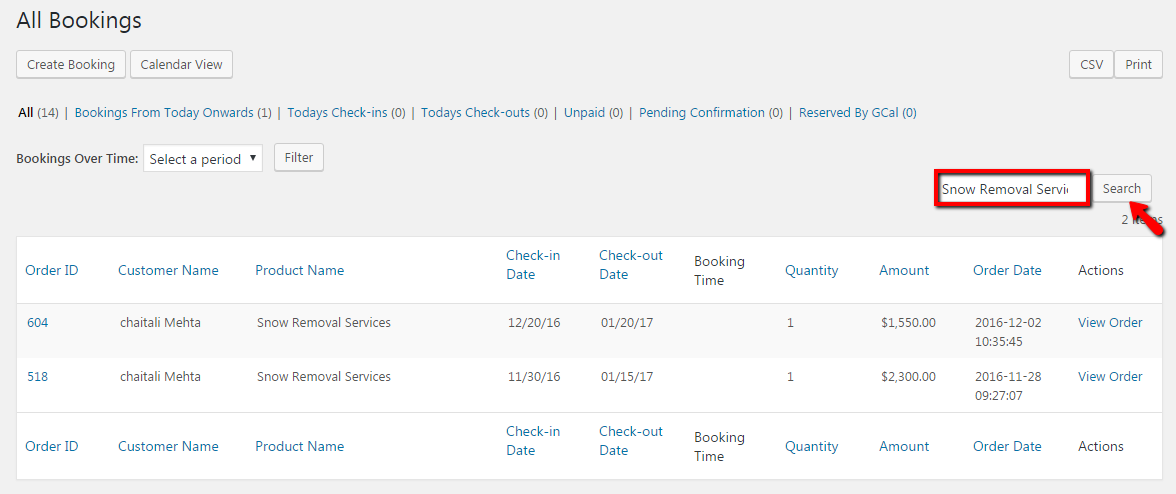
Task: Filter by Todays Check-outs
Action: [476, 113]
